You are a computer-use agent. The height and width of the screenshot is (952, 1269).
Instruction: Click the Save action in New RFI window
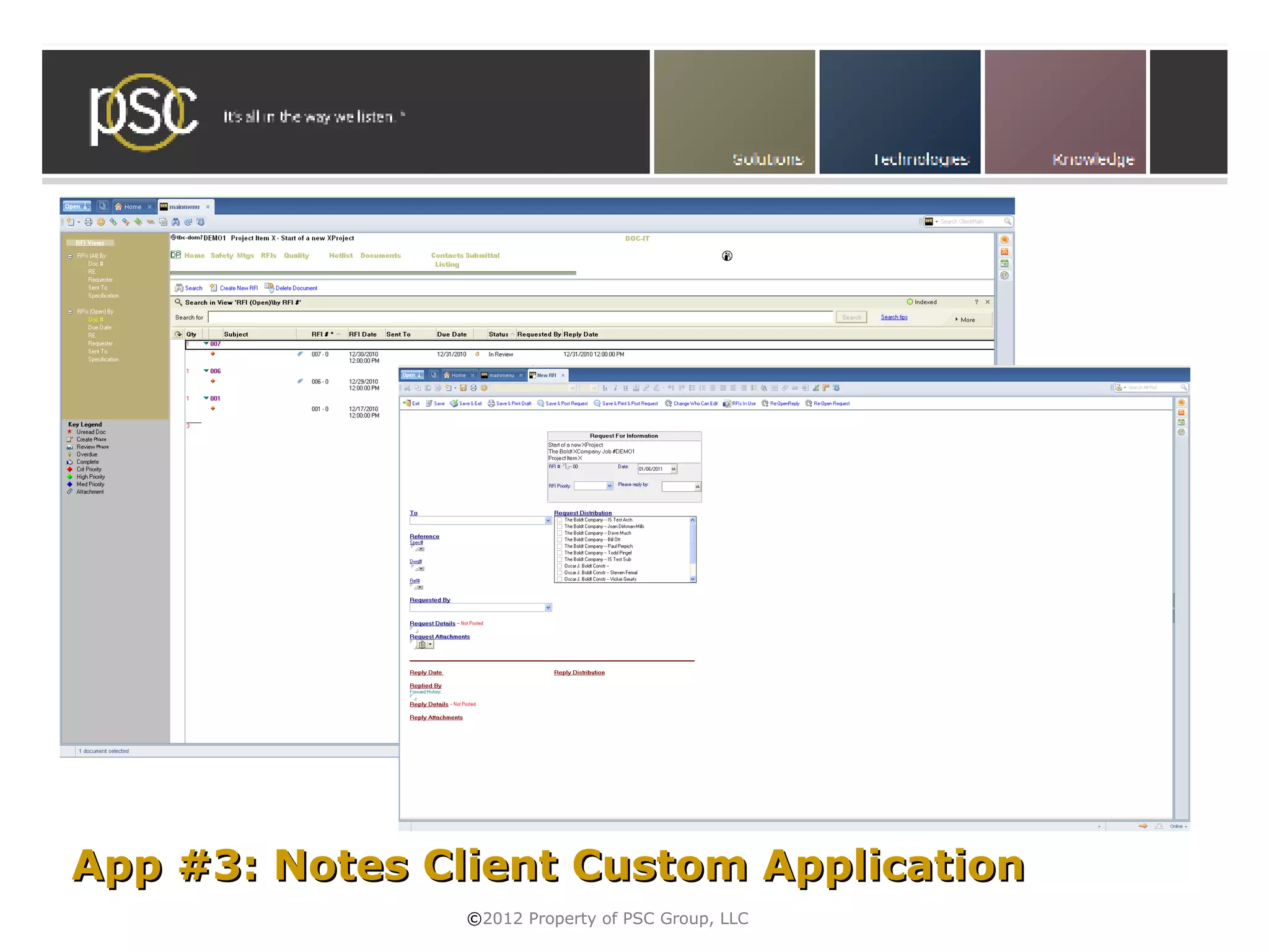point(435,403)
